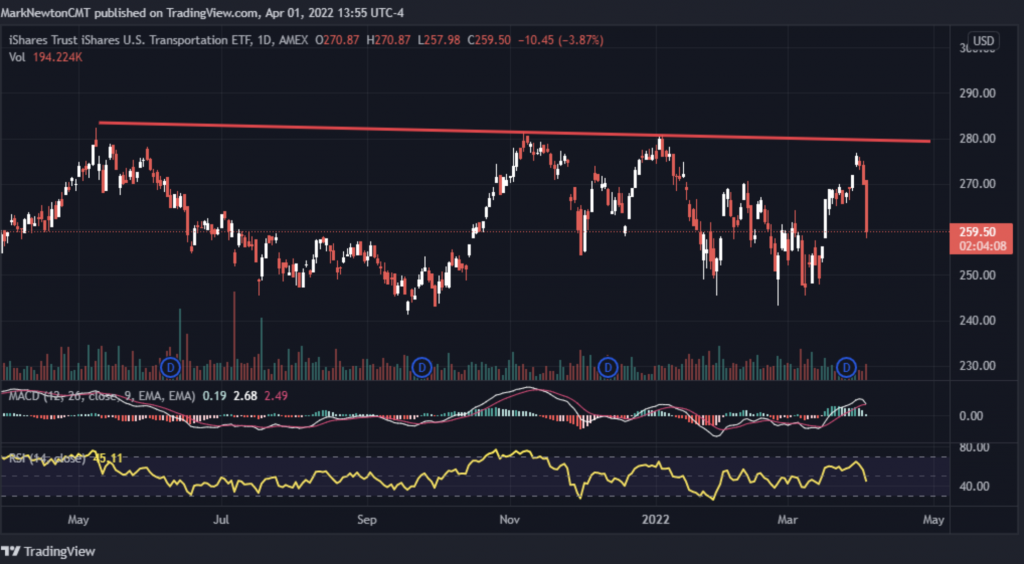Click the TradingView logo at the bottom

(49, 551)
